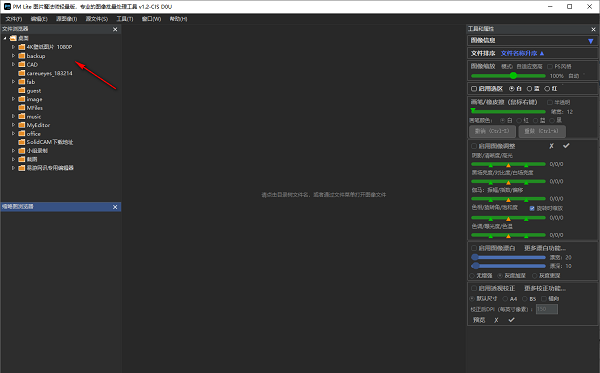Select the A4 size radio button
The height and width of the screenshot is (373, 600).
click(505, 299)
